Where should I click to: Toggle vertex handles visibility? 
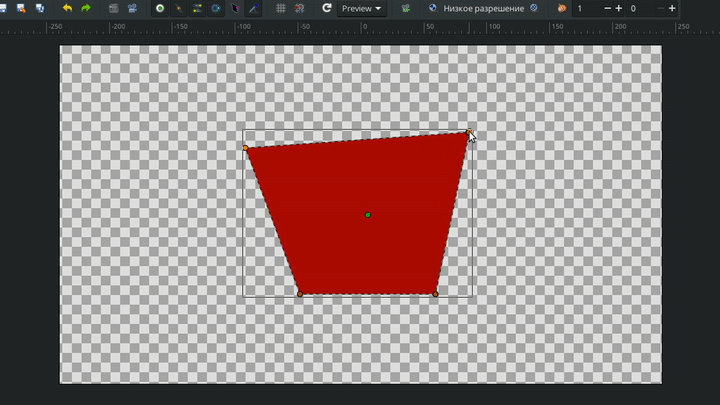coord(179,8)
